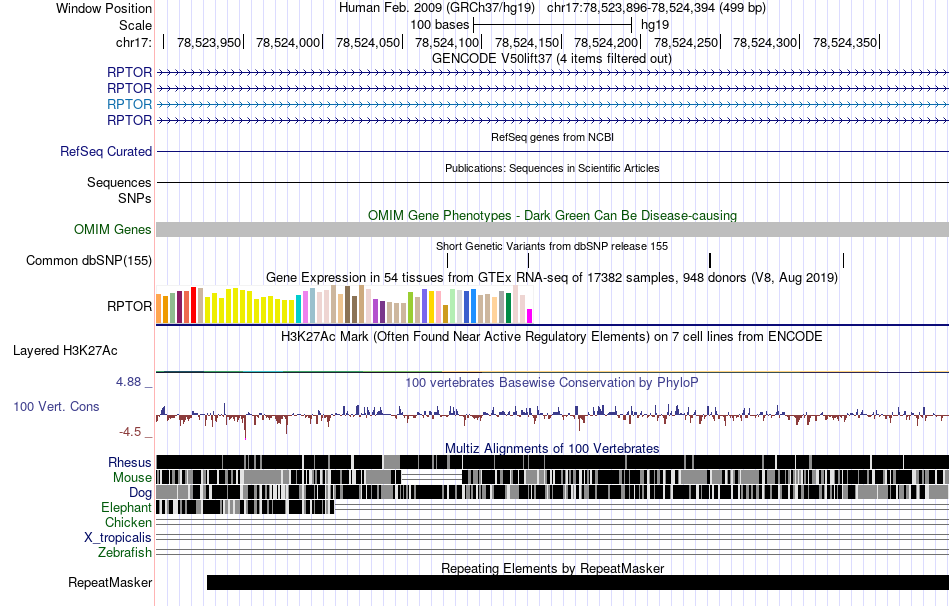
Task: Open the Multiz Alignments of 100 Vertebrates title
Action: (x=552, y=448)
